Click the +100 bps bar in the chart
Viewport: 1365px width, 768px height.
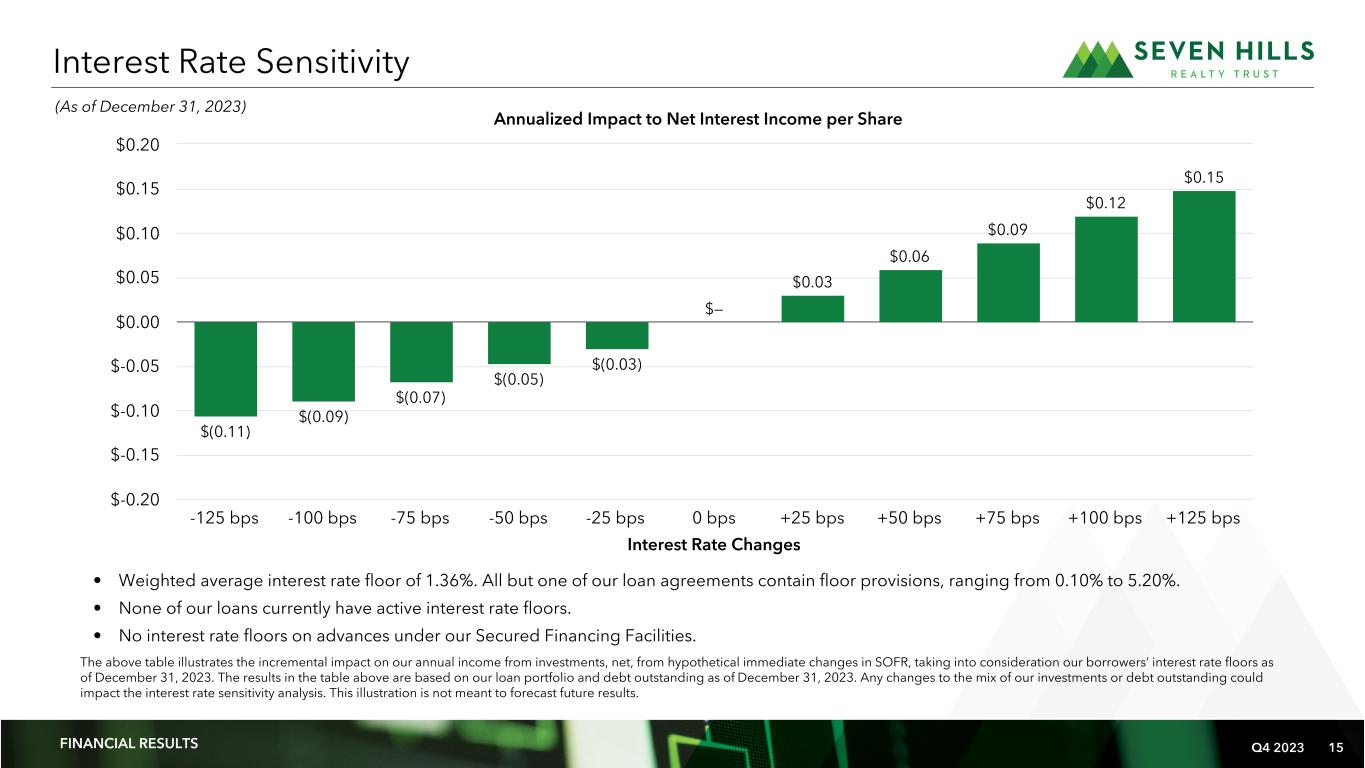[1105, 269]
